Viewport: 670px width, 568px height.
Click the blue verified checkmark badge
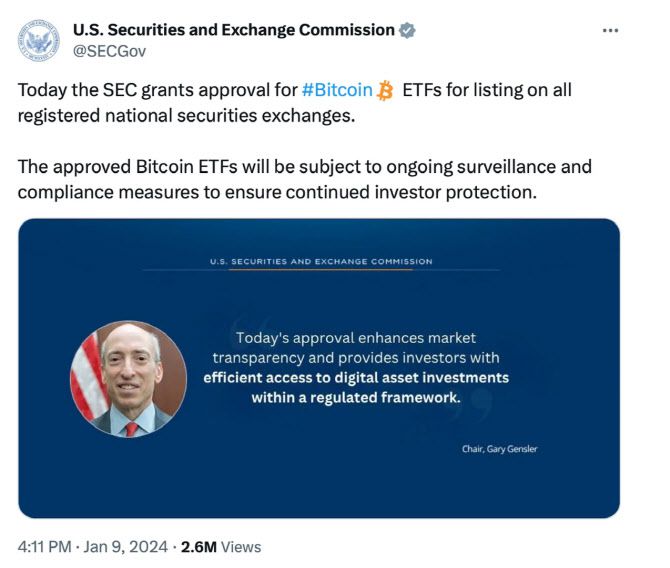click(x=407, y=30)
